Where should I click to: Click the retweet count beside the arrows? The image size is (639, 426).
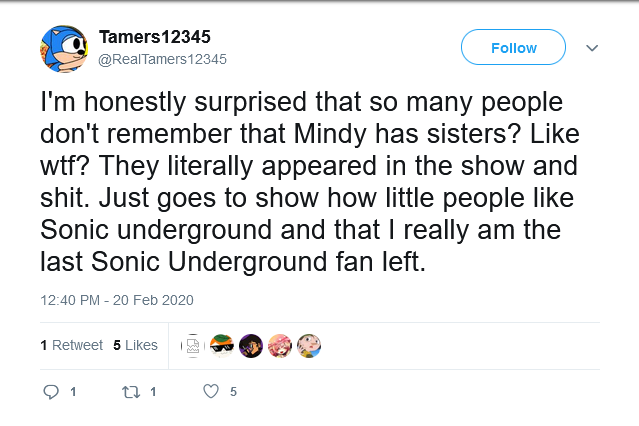(152, 393)
